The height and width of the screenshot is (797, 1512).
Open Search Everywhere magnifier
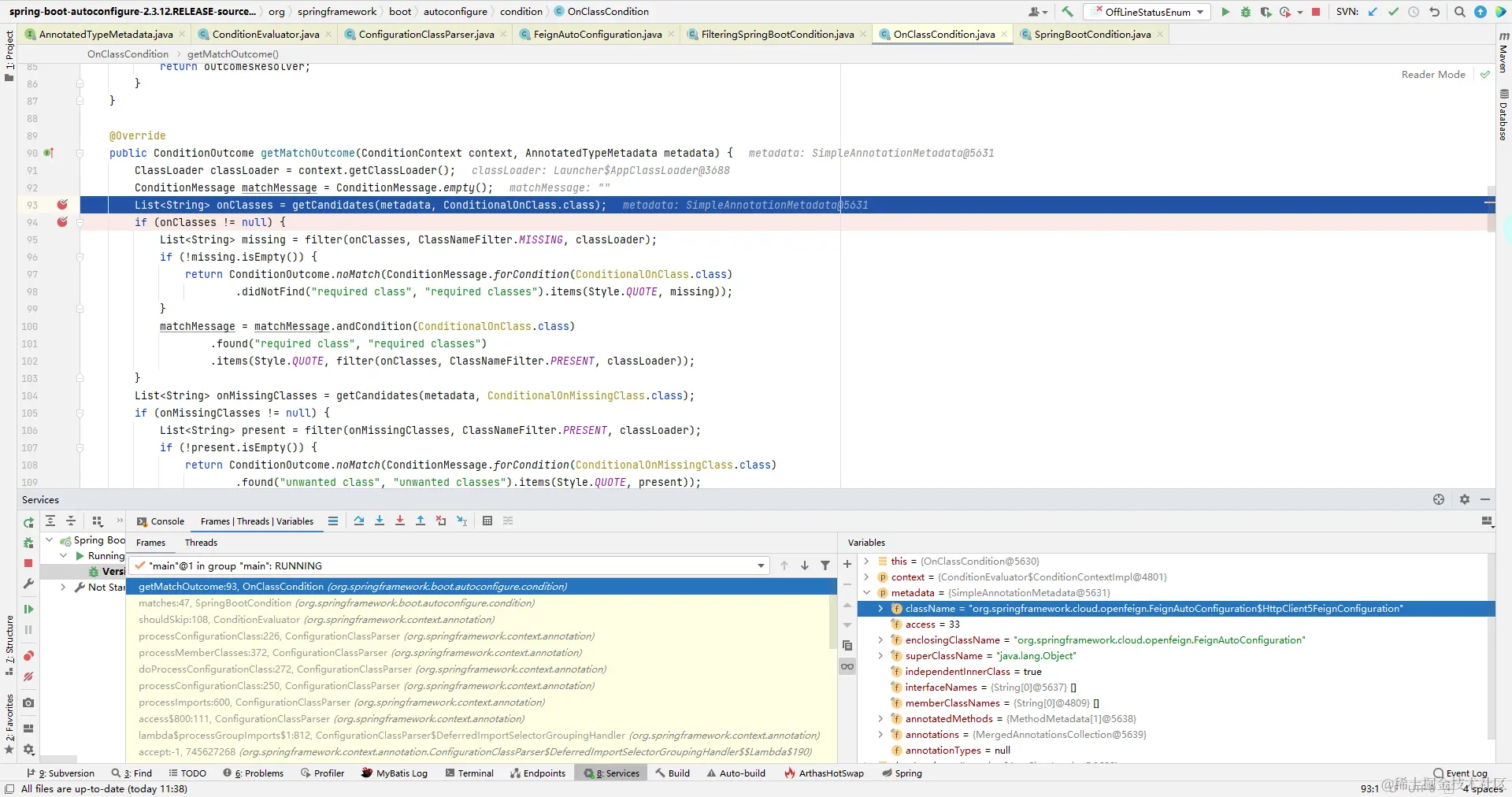[x=1460, y=12]
